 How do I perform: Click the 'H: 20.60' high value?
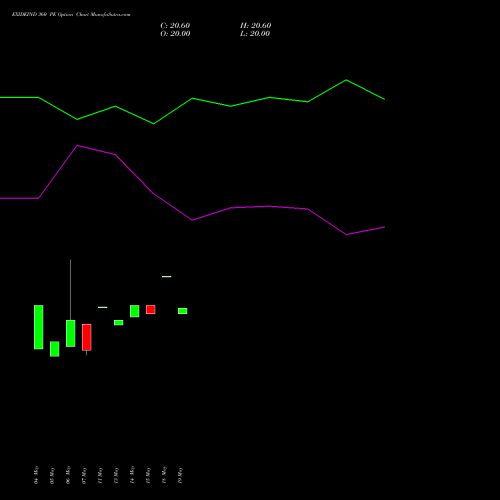[x=255, y=25]
